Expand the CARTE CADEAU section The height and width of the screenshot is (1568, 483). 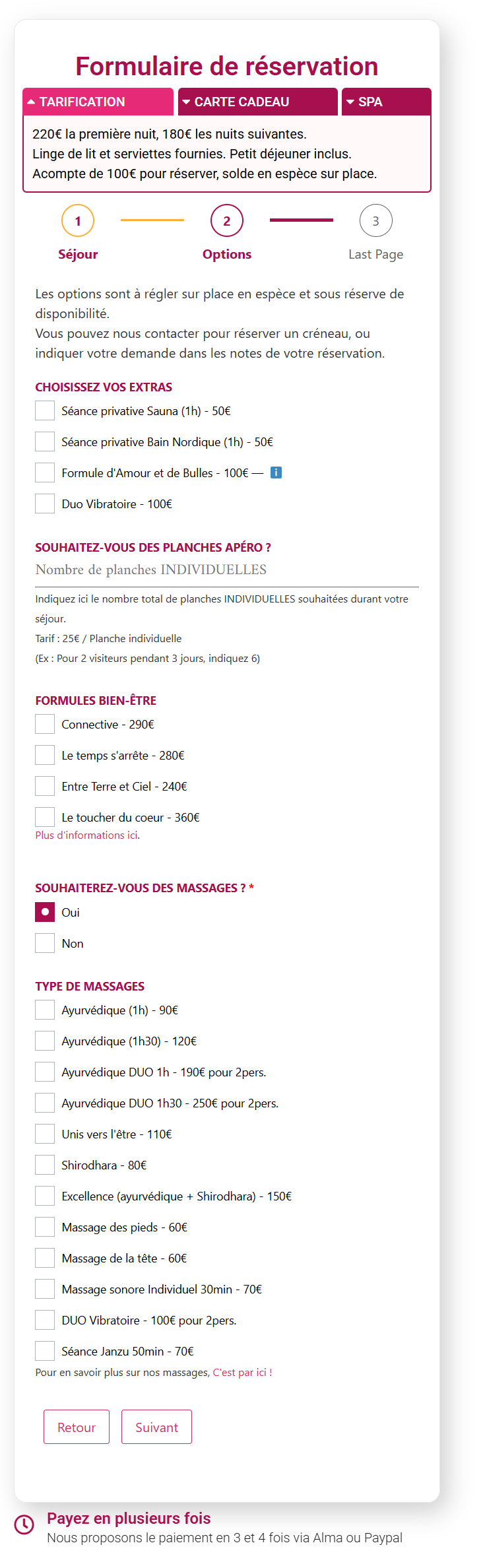257,102
